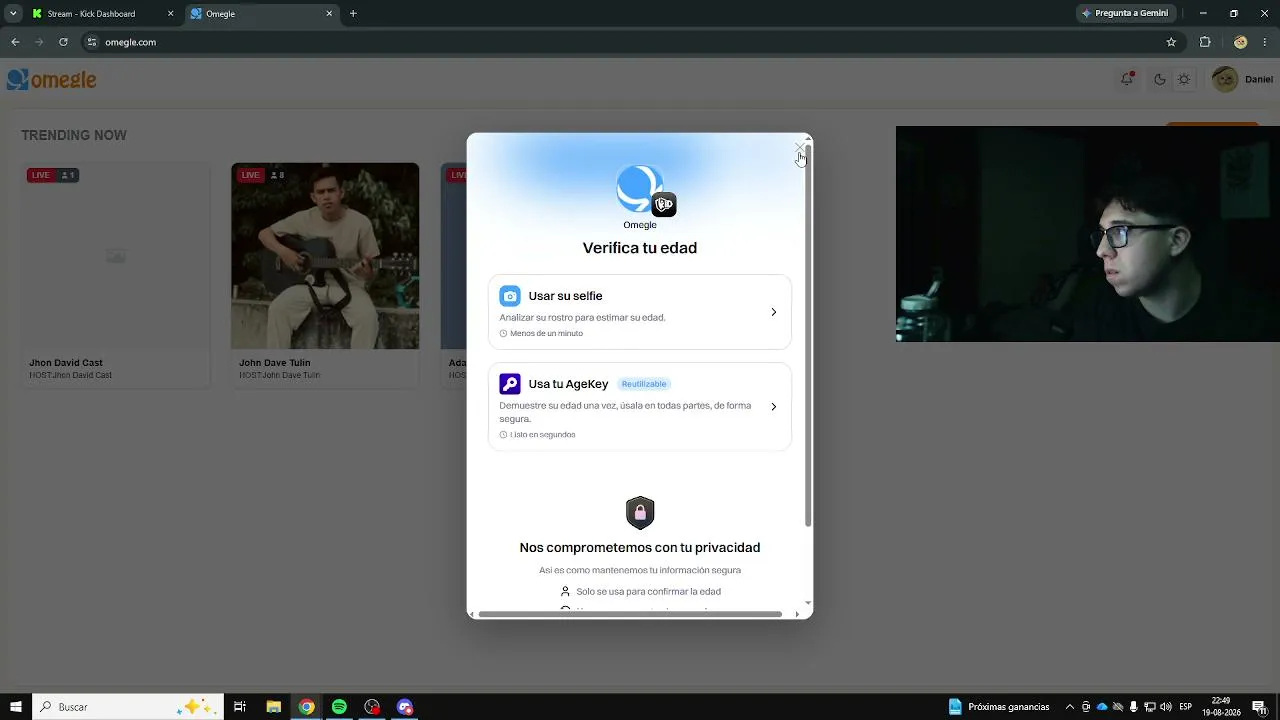1280x720 pixels.
Task: Close the Stream - Kick Dashboard tab
Action: (170, 14)
